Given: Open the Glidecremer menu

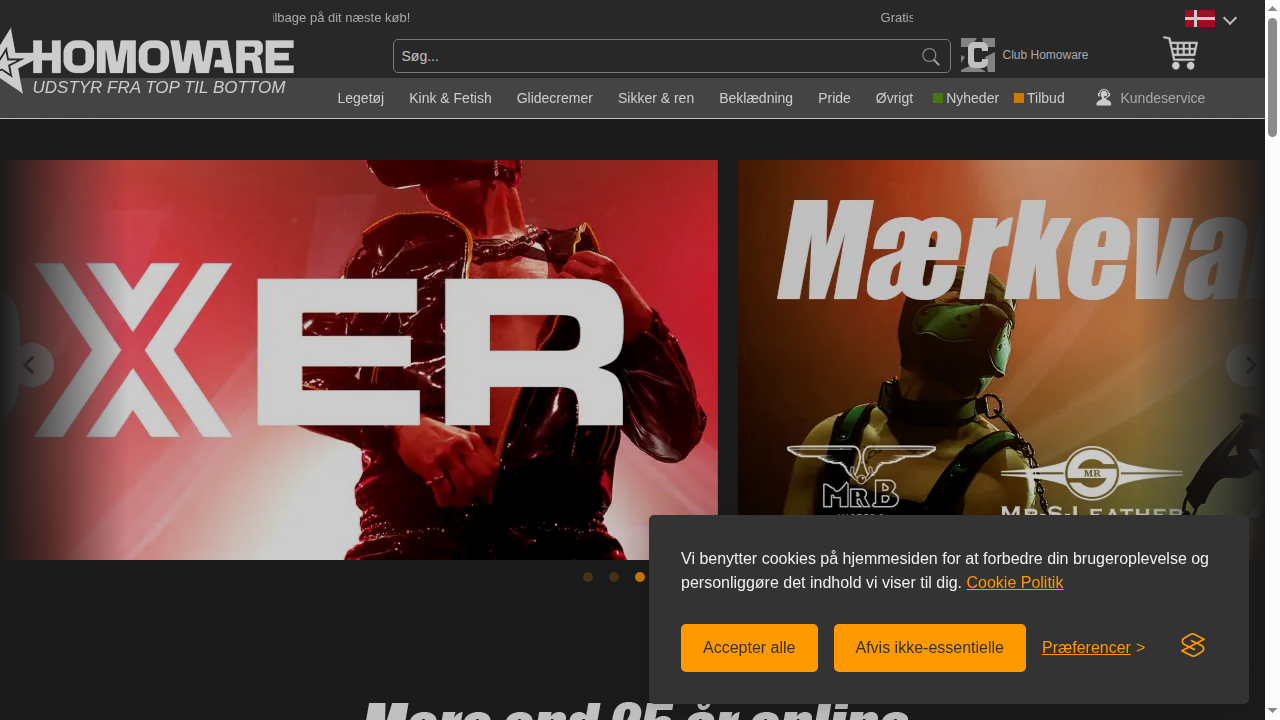Looking at the screenshot, I should (x=555, y=98).
